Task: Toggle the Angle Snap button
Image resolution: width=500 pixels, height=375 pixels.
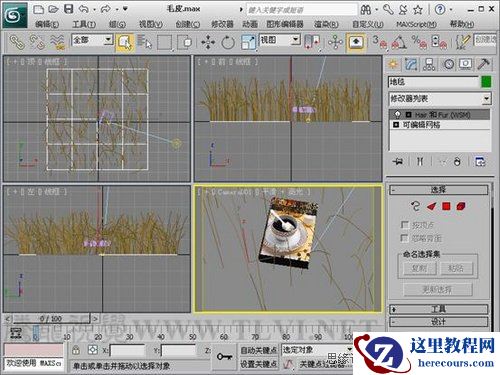Action: 399,42
